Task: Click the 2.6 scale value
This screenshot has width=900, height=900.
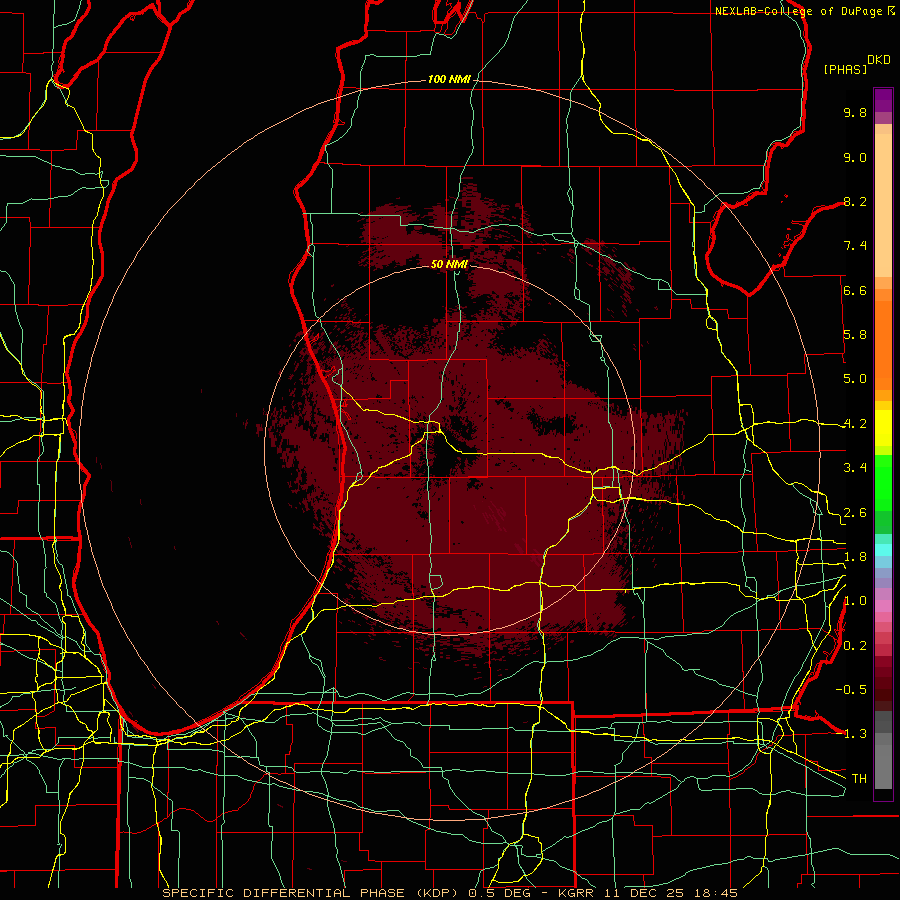Action: click(x=855, y=513)
